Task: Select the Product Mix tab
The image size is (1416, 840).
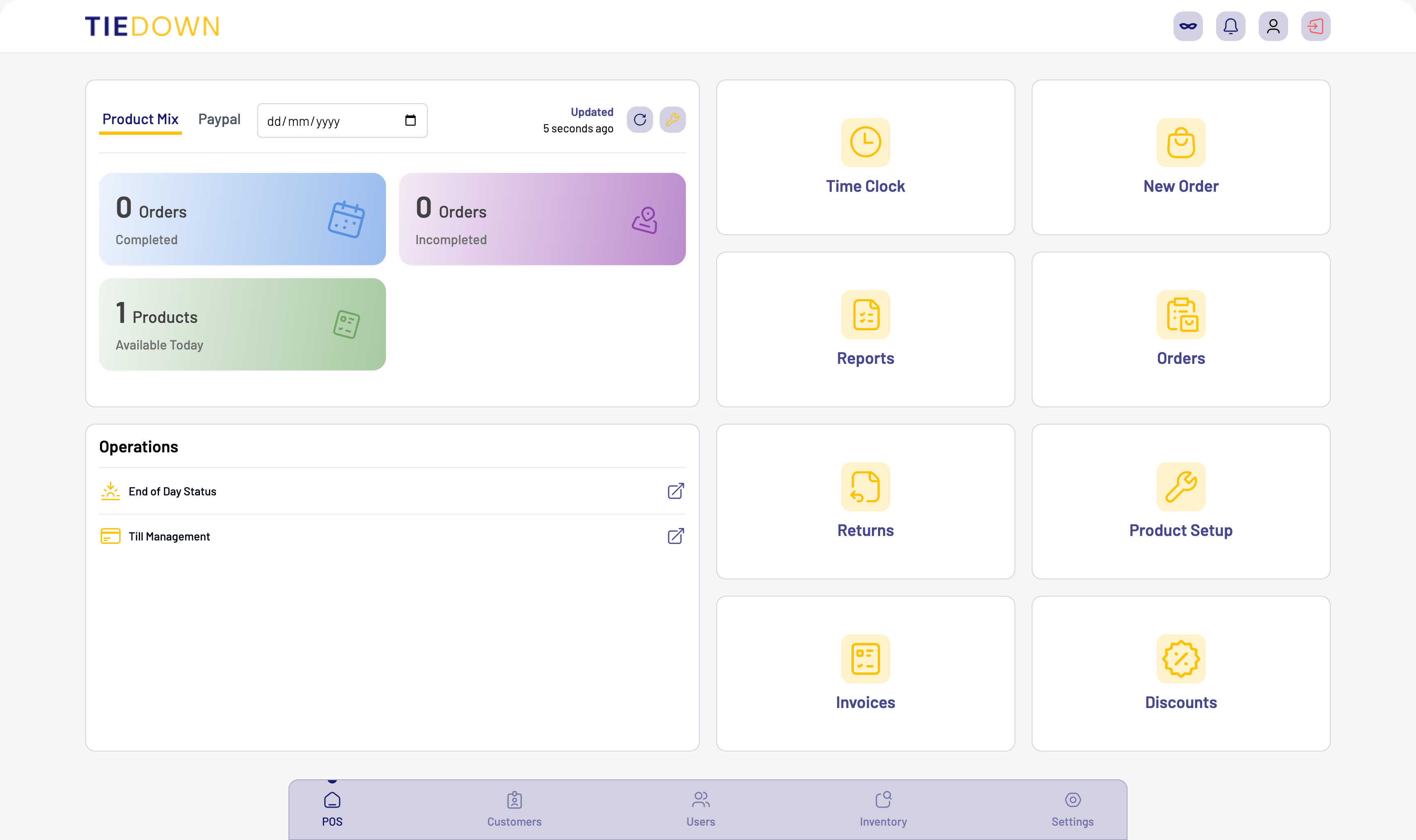Action: [x=140, y=119]
